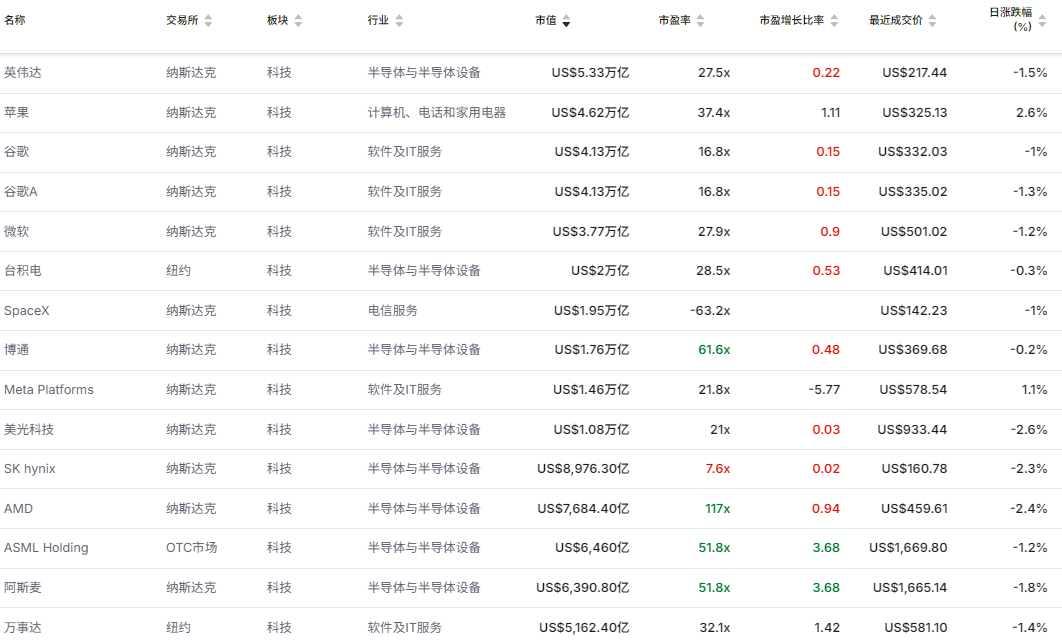Screen dimensions: 1062x644
Task: Sort by 市盈率 column arrows
Action: pos(700,21)
